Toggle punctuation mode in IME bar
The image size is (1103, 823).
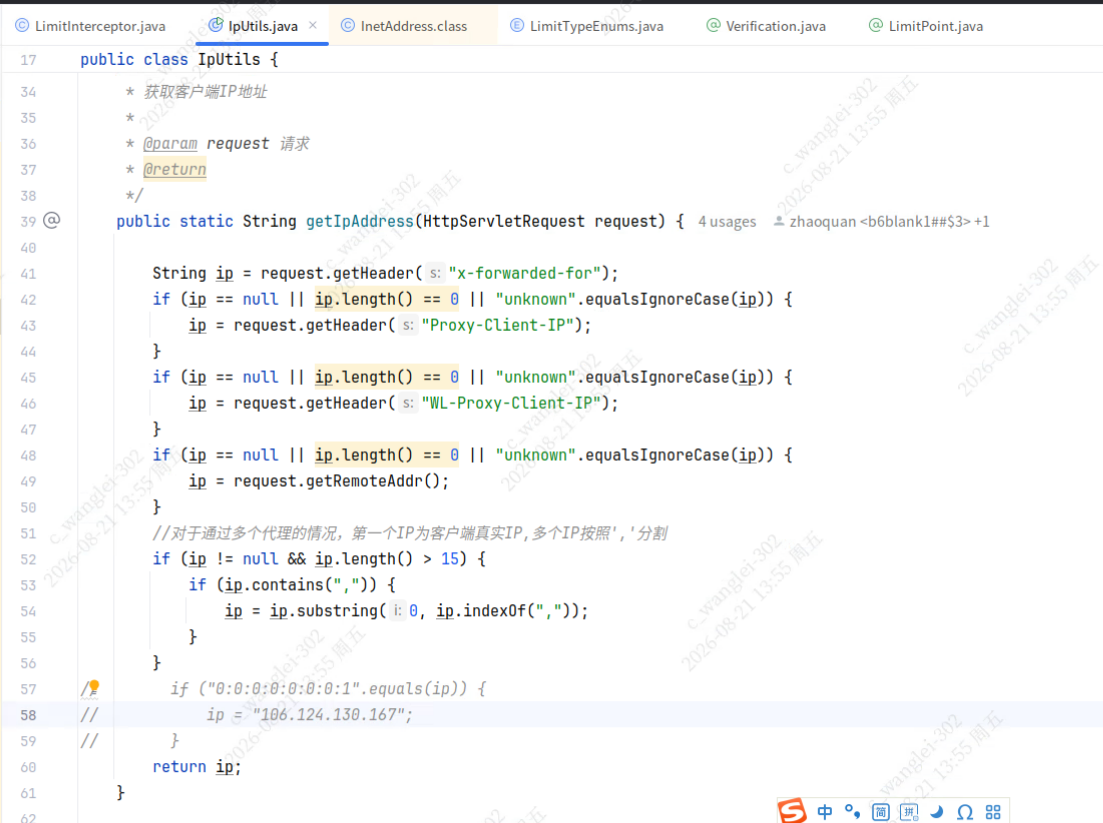(853, 812)
